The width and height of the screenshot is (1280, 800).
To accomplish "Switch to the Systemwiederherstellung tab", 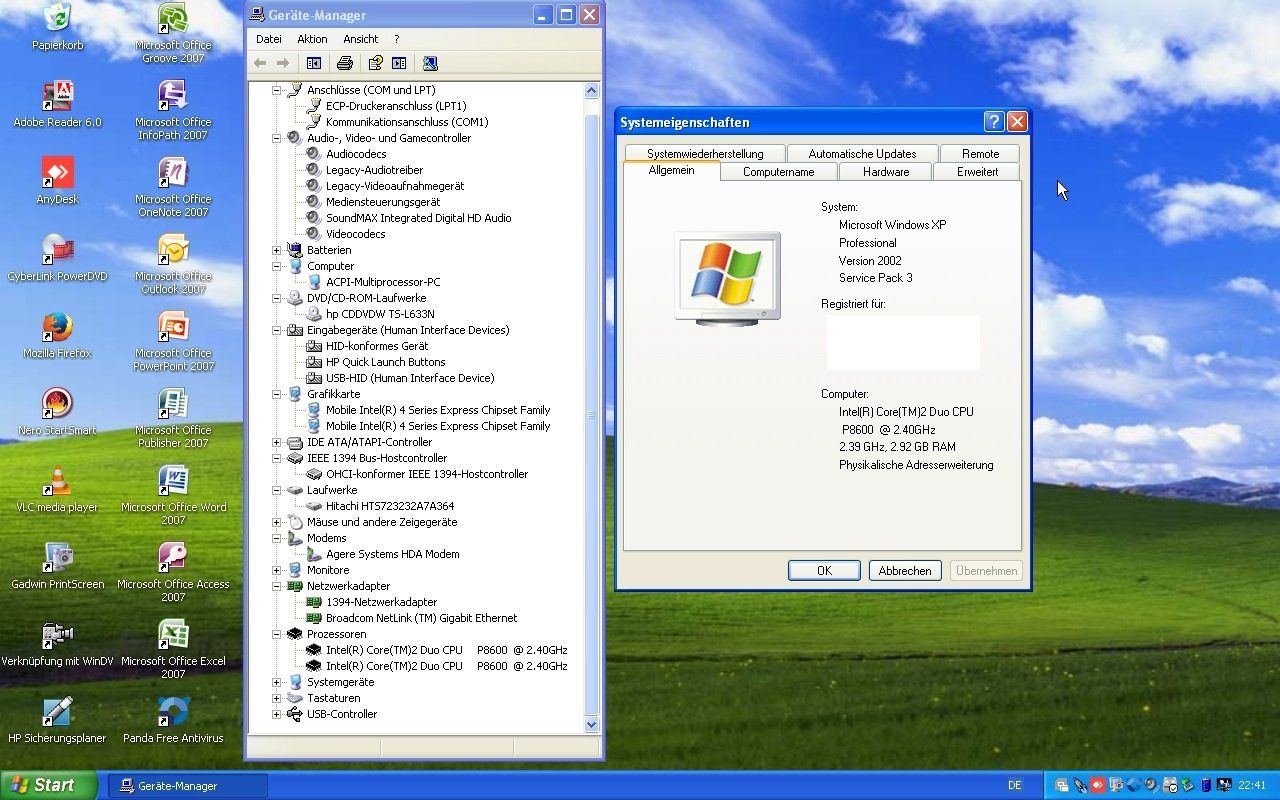I will [705, 154].
